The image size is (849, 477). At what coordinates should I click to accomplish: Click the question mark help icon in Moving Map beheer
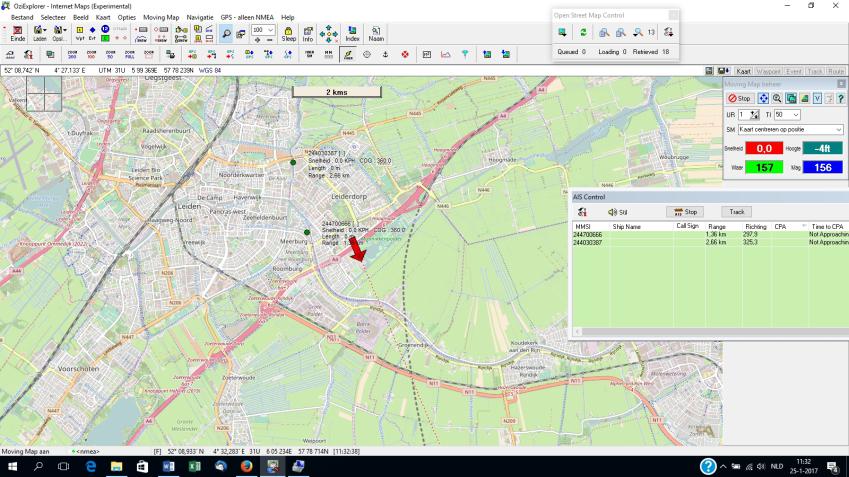click(840, 98)
